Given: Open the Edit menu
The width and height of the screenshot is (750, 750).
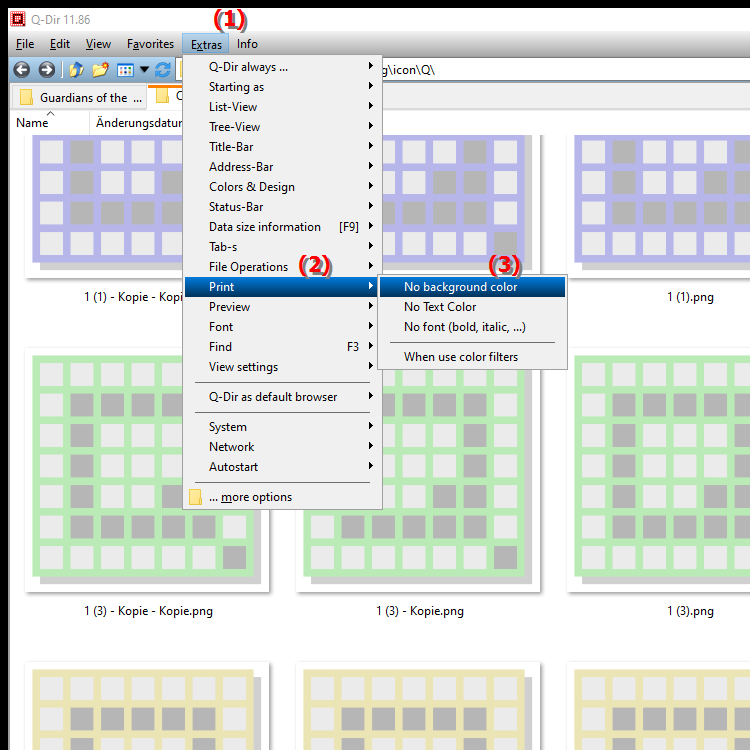Looking at the screenshot, I should 60,44.
